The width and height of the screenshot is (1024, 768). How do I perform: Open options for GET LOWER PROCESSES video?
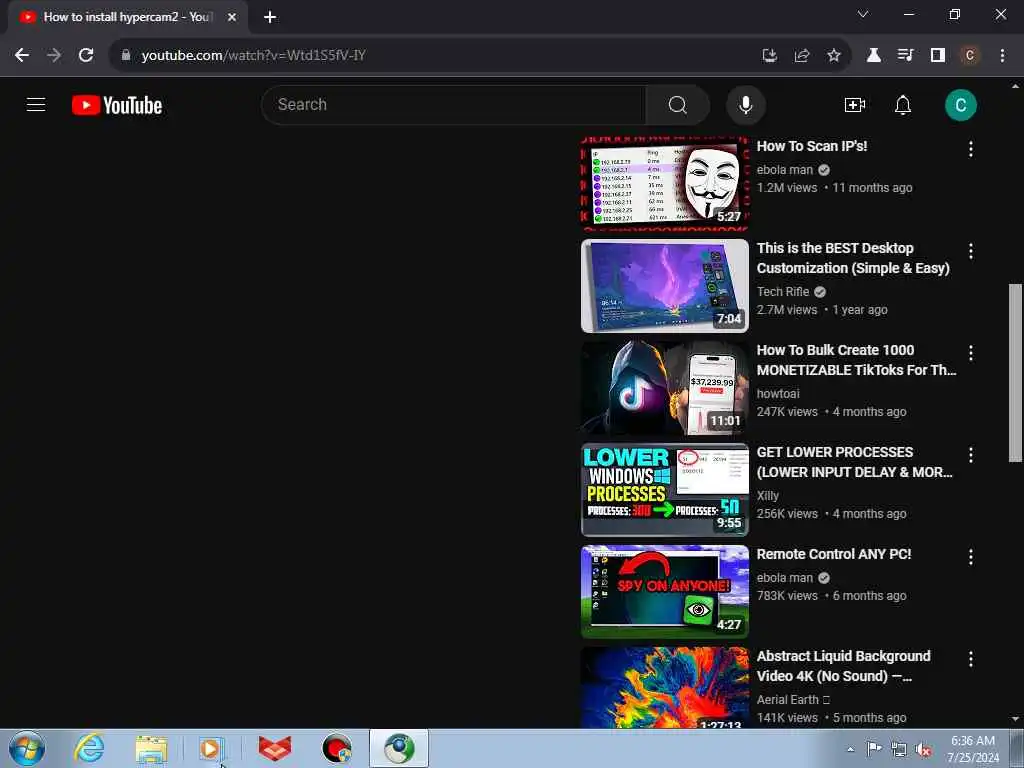click(970, 455)
